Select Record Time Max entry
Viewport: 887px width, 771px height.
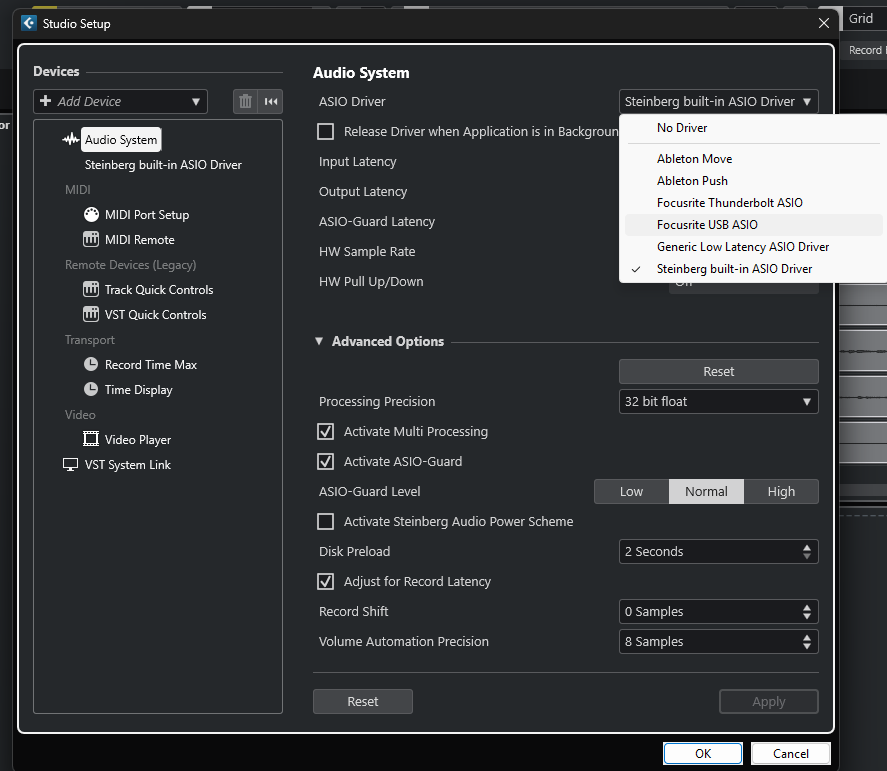(x=151, y=365)
